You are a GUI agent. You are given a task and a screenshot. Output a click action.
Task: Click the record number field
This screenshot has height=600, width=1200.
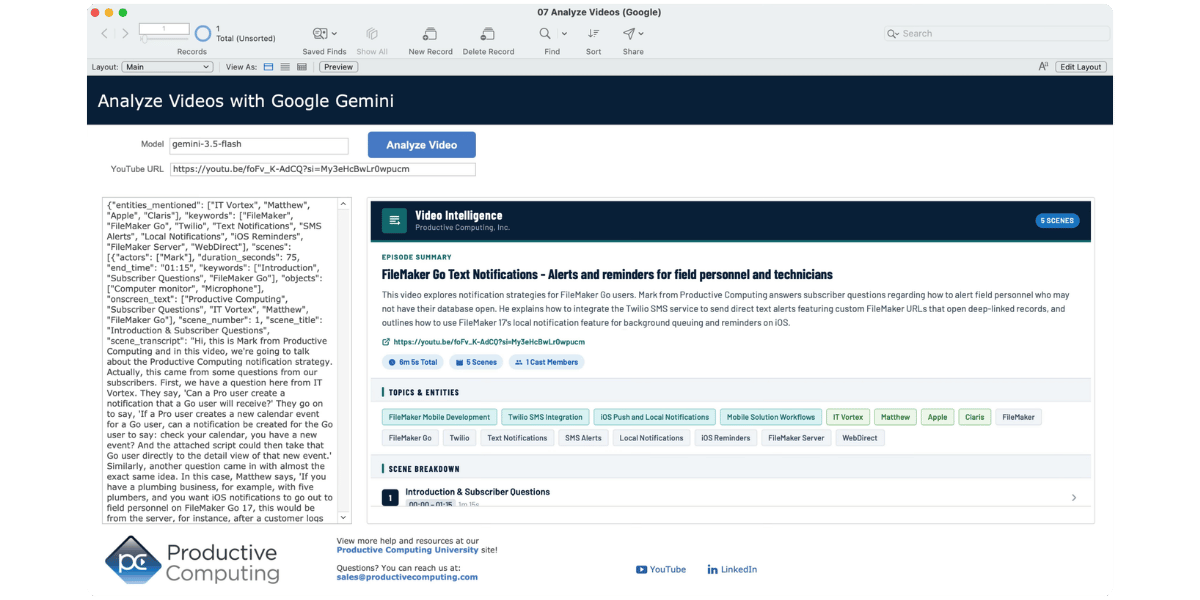coord(162,29)
